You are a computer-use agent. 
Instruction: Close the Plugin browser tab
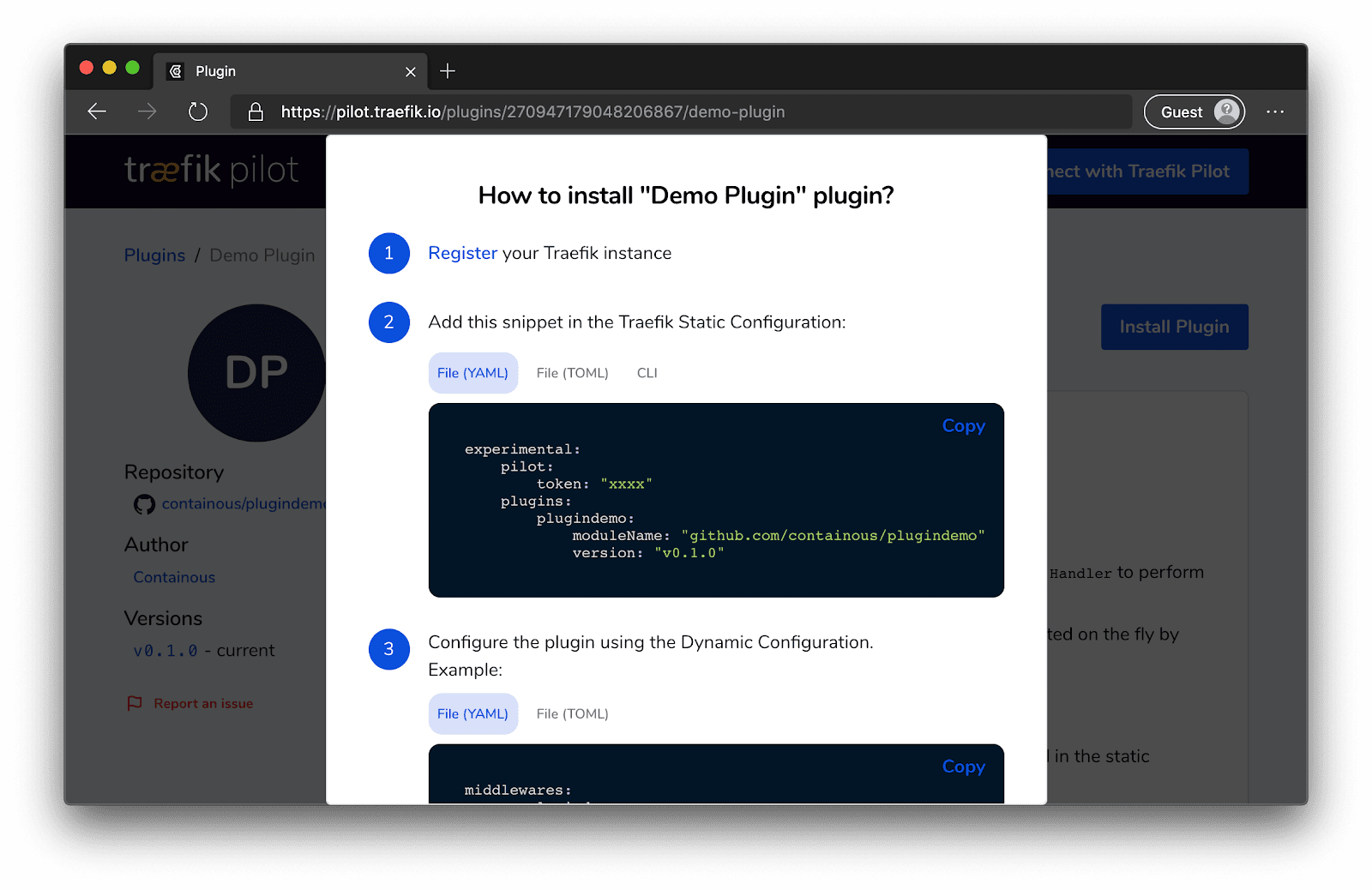coord(411,72)
